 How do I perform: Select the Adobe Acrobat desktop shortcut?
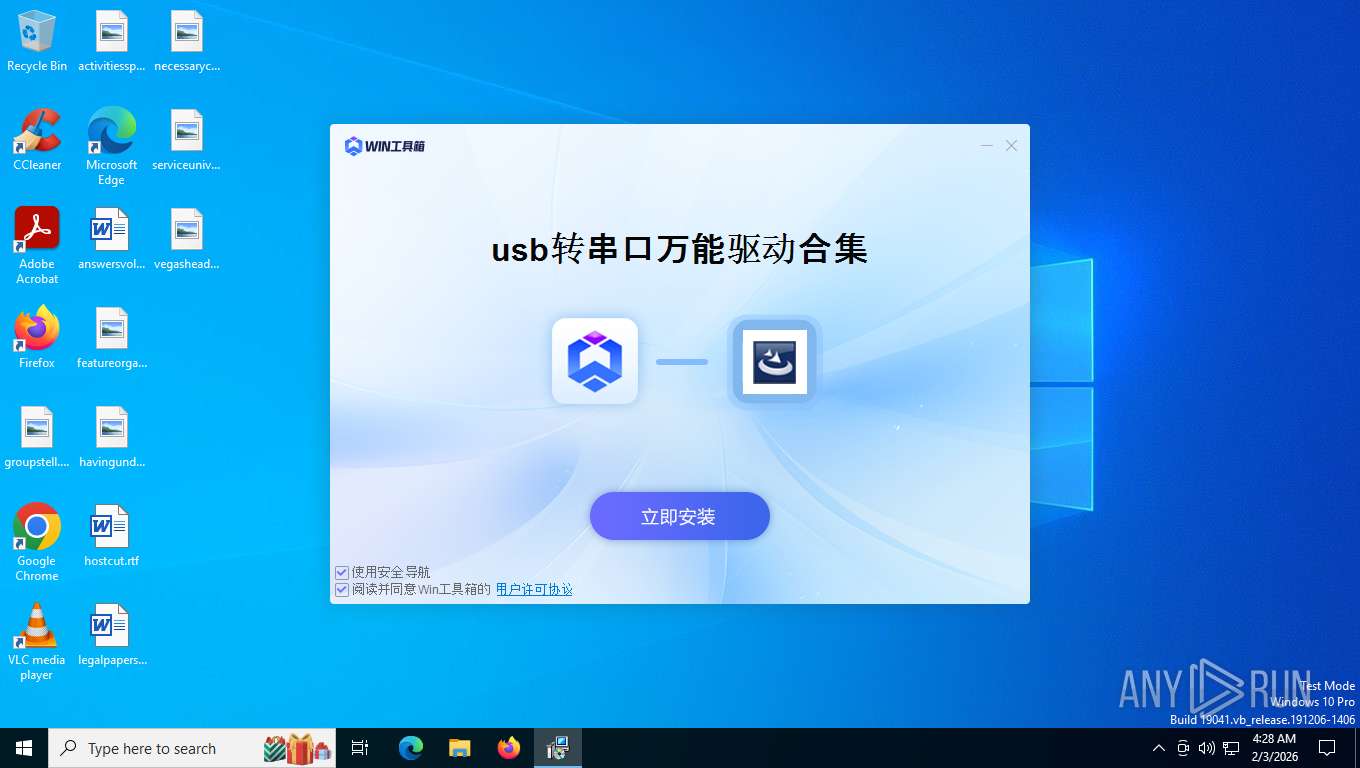tap(37, 246)
